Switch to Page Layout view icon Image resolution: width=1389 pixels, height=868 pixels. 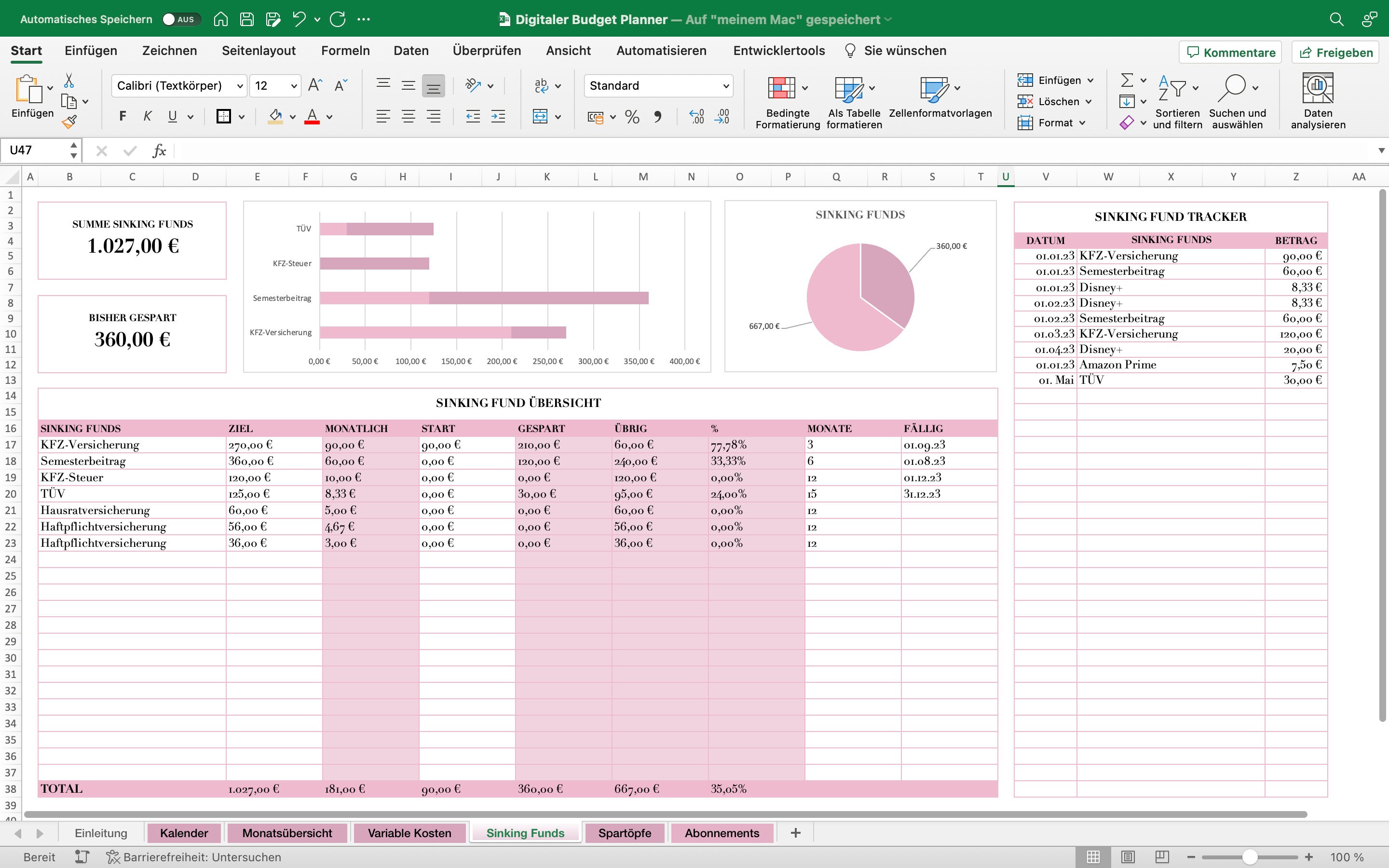click(1128, 857)
